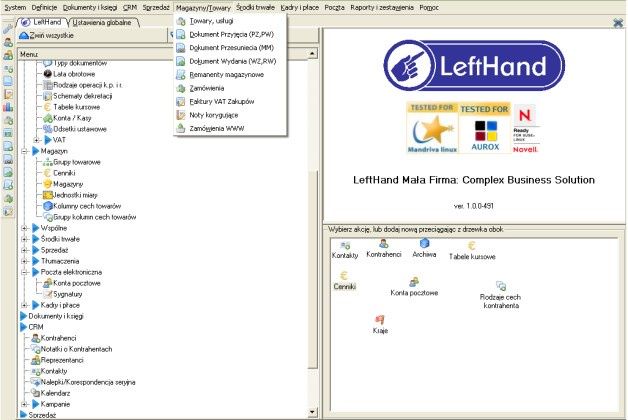
Task: Click Kontrahenci shortcut icon in action panel
Action: [384, 249]
